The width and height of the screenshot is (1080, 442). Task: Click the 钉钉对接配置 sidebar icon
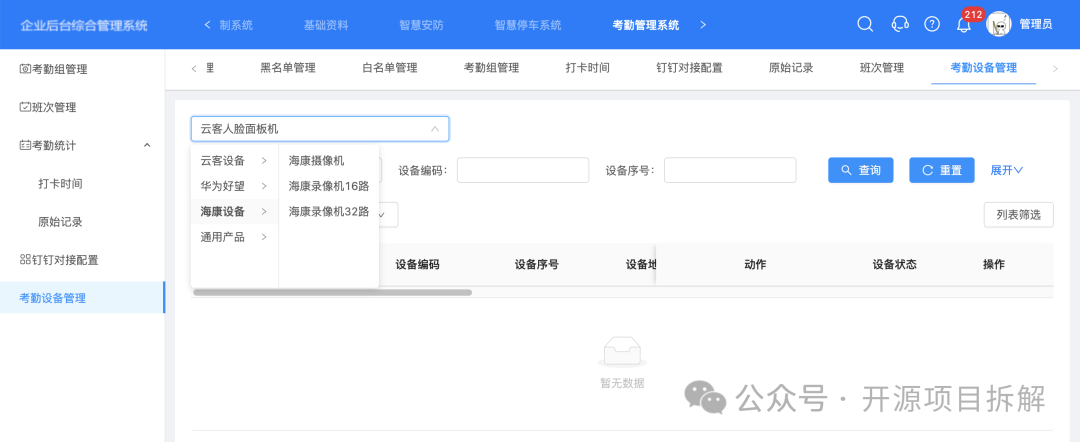point(25,260)
